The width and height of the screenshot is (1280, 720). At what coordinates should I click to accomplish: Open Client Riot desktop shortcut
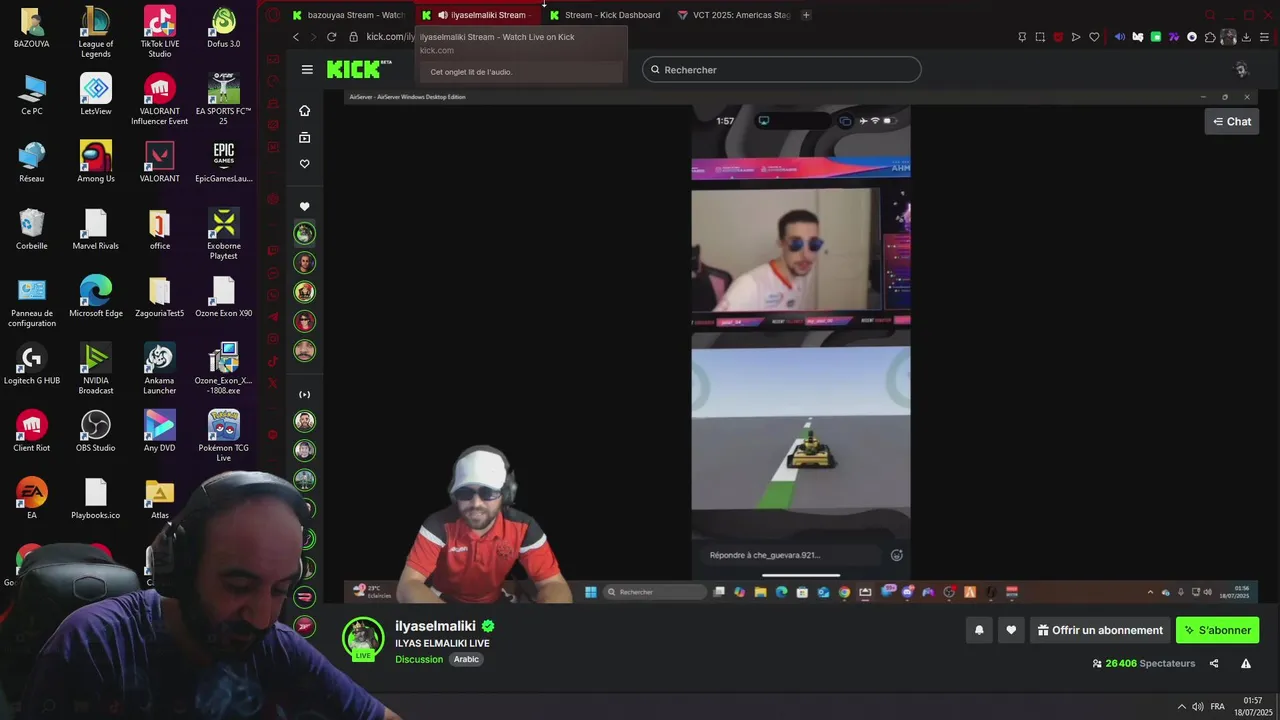pos(32,431)
